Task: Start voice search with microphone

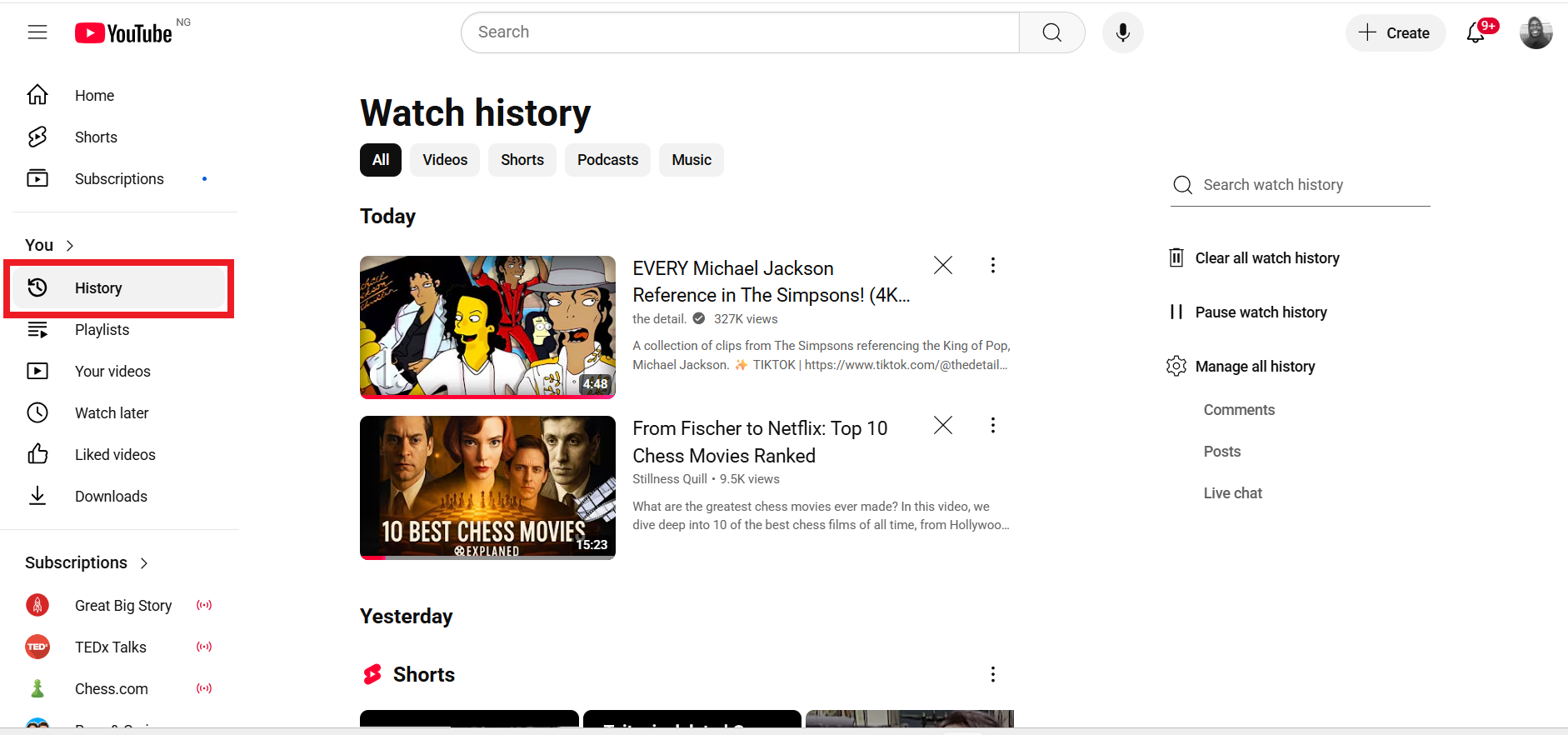Action: [1123, 32]
